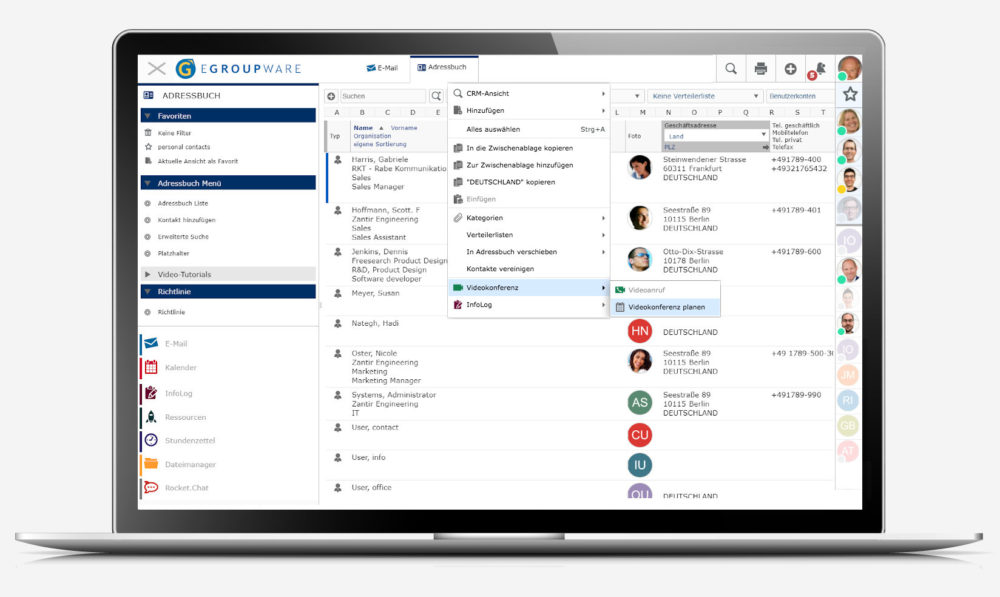The width and height of the screenshot is (1000, 597).
Task: Click Kontakt hinzufügen in Adressbuch Menü
Action: (x=186, y=220)
